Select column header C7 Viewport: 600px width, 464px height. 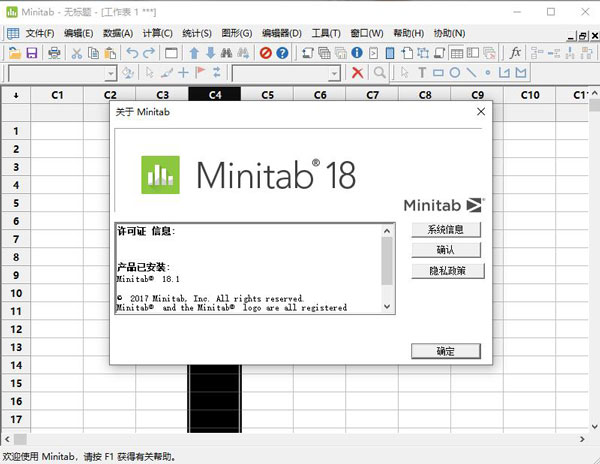pos(372,95)
